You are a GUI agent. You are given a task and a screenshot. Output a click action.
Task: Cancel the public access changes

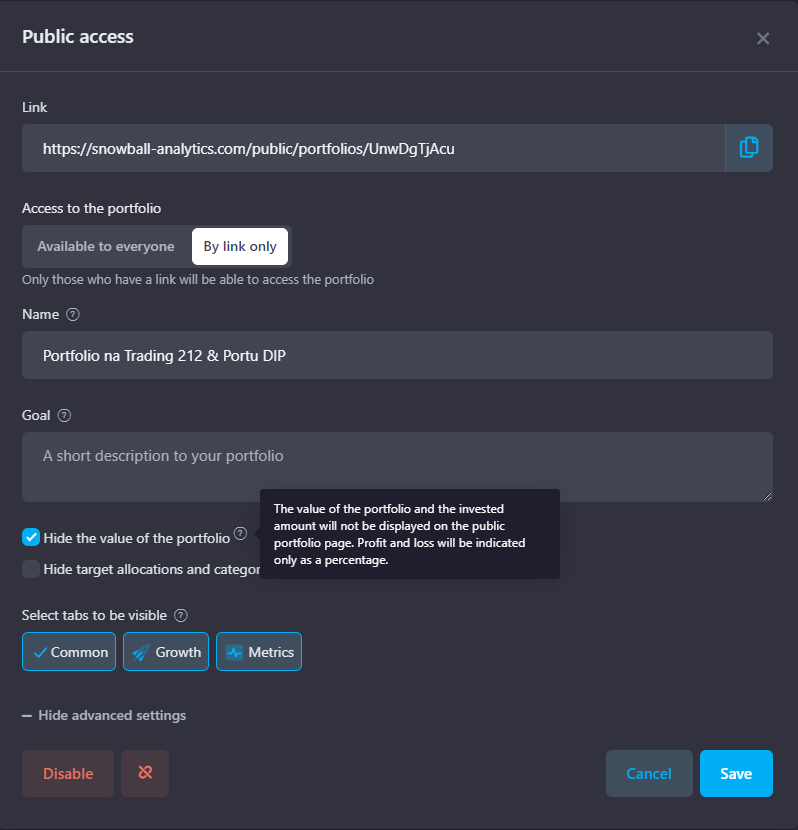[x=649, y=773]
